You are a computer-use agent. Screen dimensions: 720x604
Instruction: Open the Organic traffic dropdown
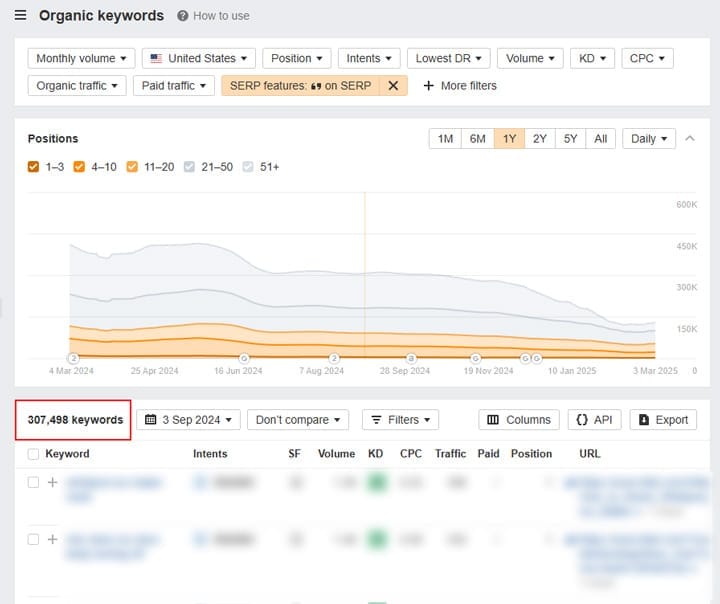coord(77,85)
